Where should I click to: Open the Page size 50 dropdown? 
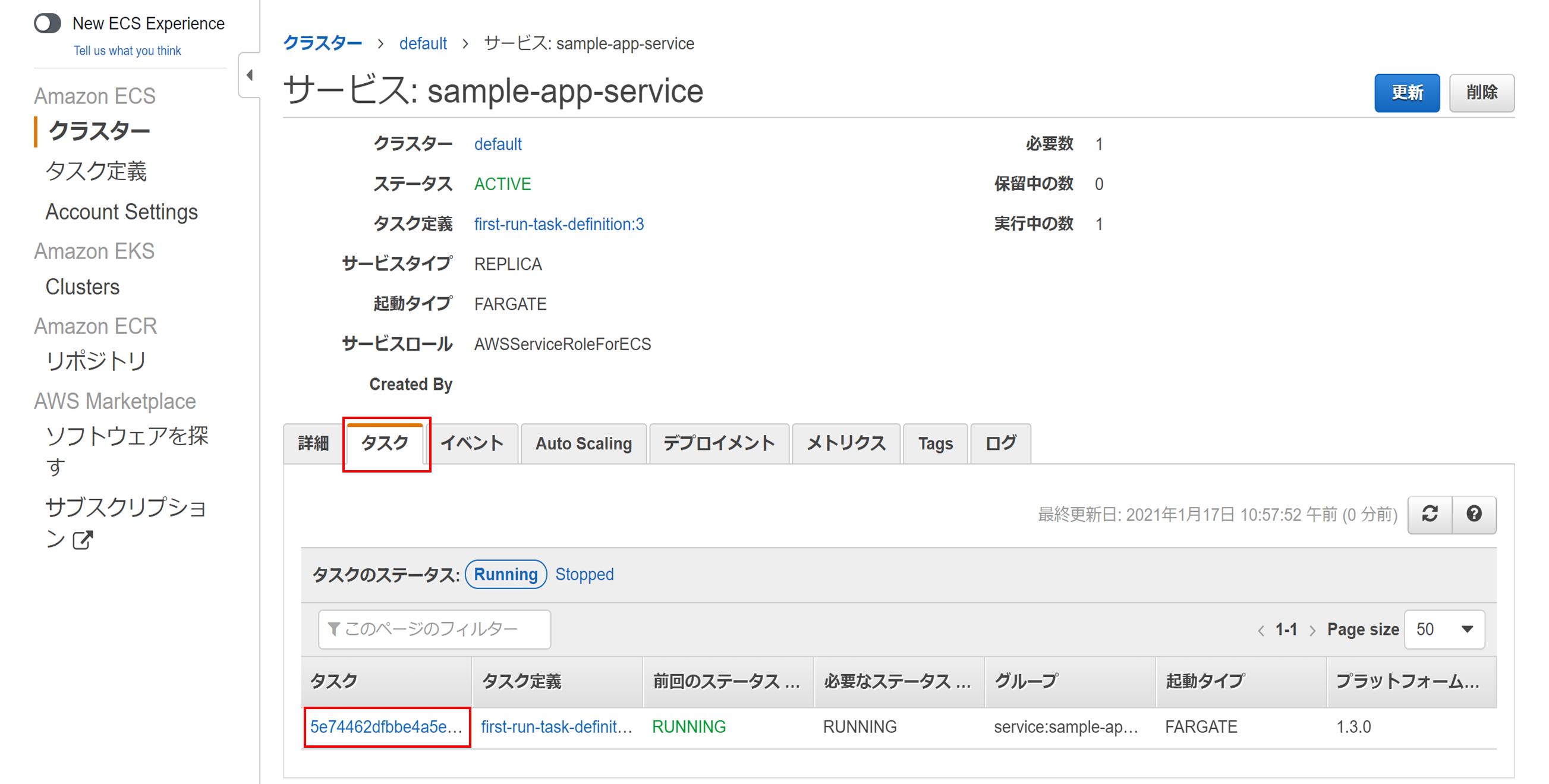1444,629
